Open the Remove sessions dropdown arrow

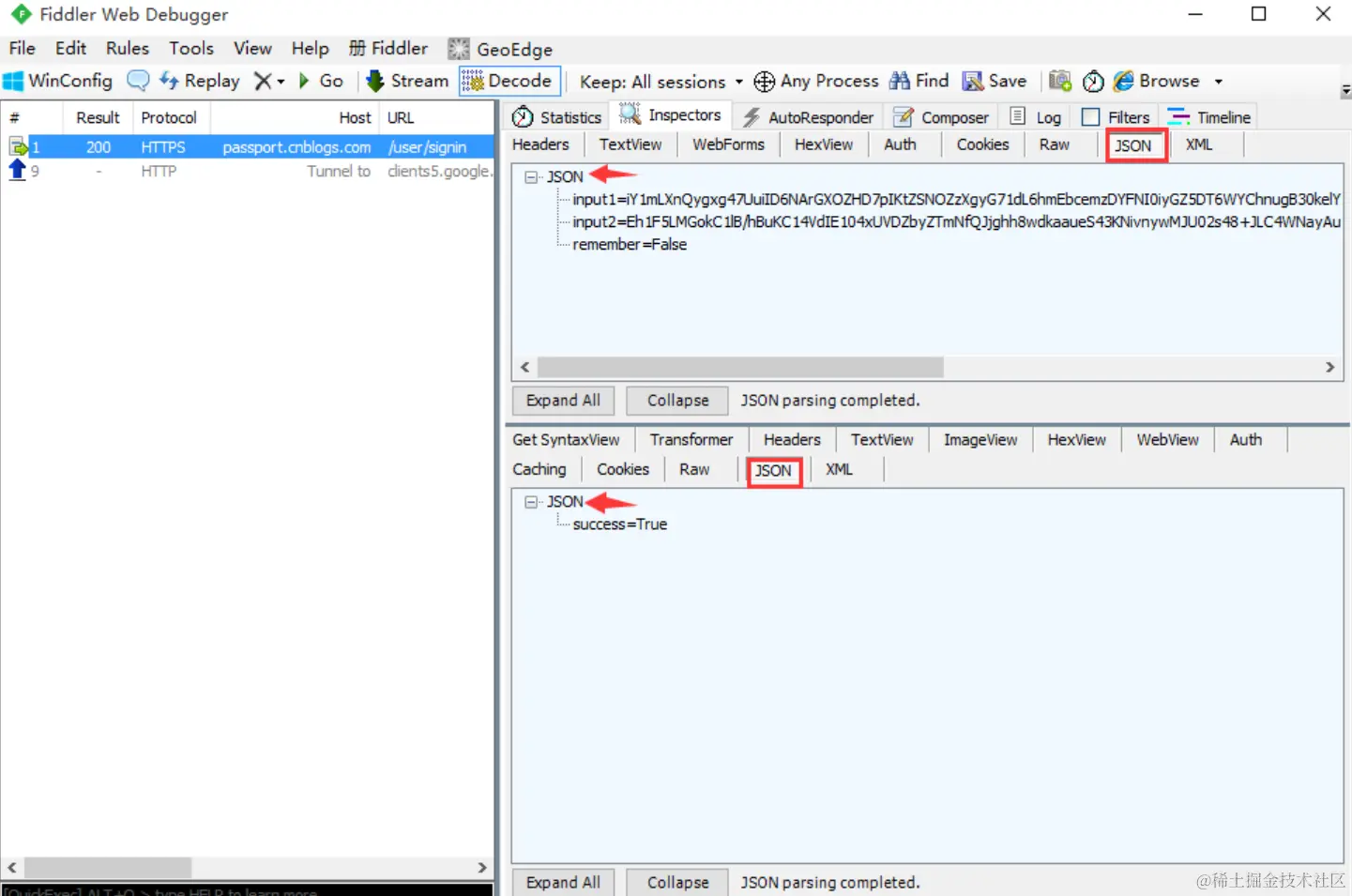click(x=281, y=82)
